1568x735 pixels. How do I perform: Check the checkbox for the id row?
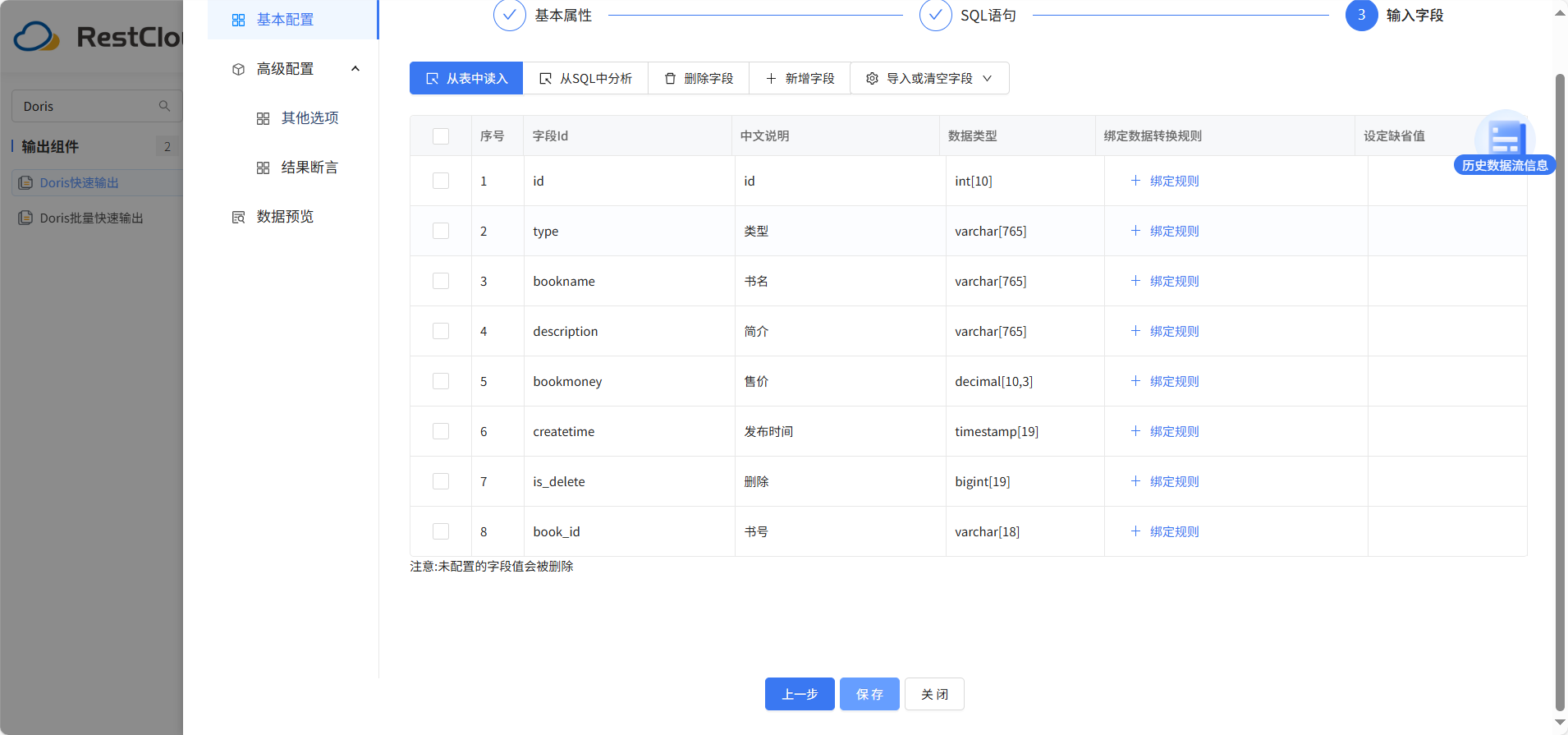(441, 181)
